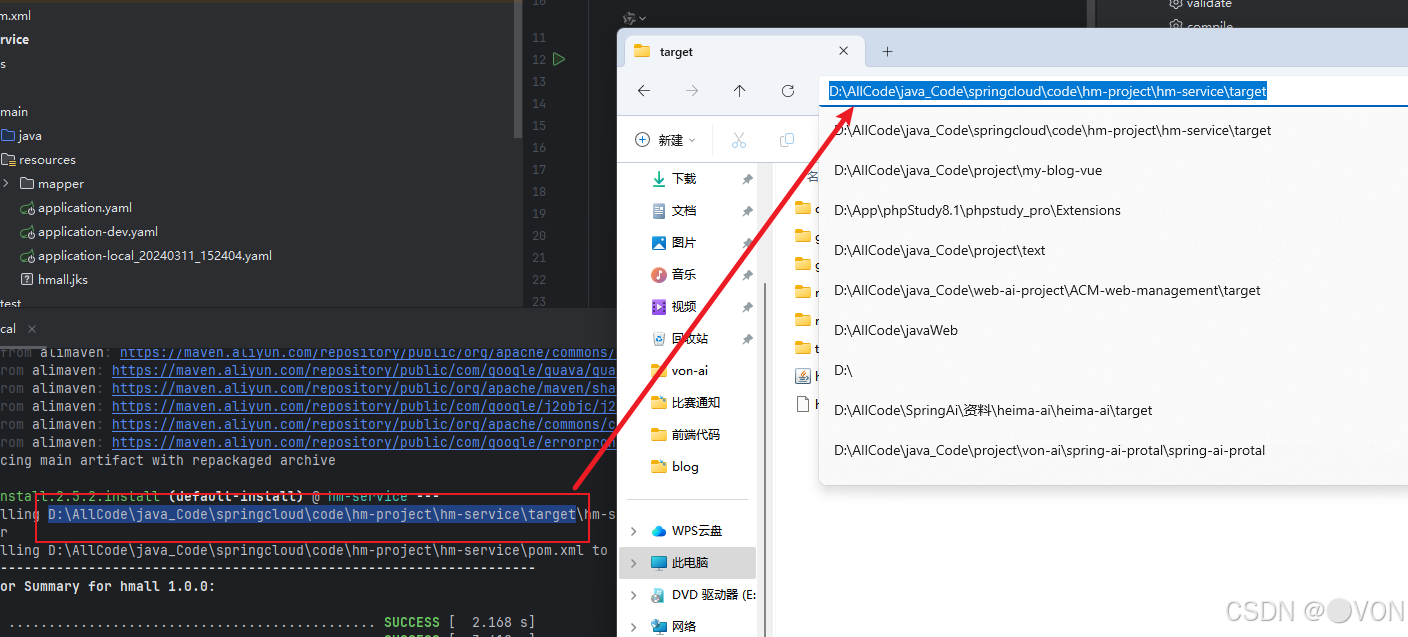Click the pin icon beside 回收站
This screenshot has width=1408, height=637.
point(747,339)
